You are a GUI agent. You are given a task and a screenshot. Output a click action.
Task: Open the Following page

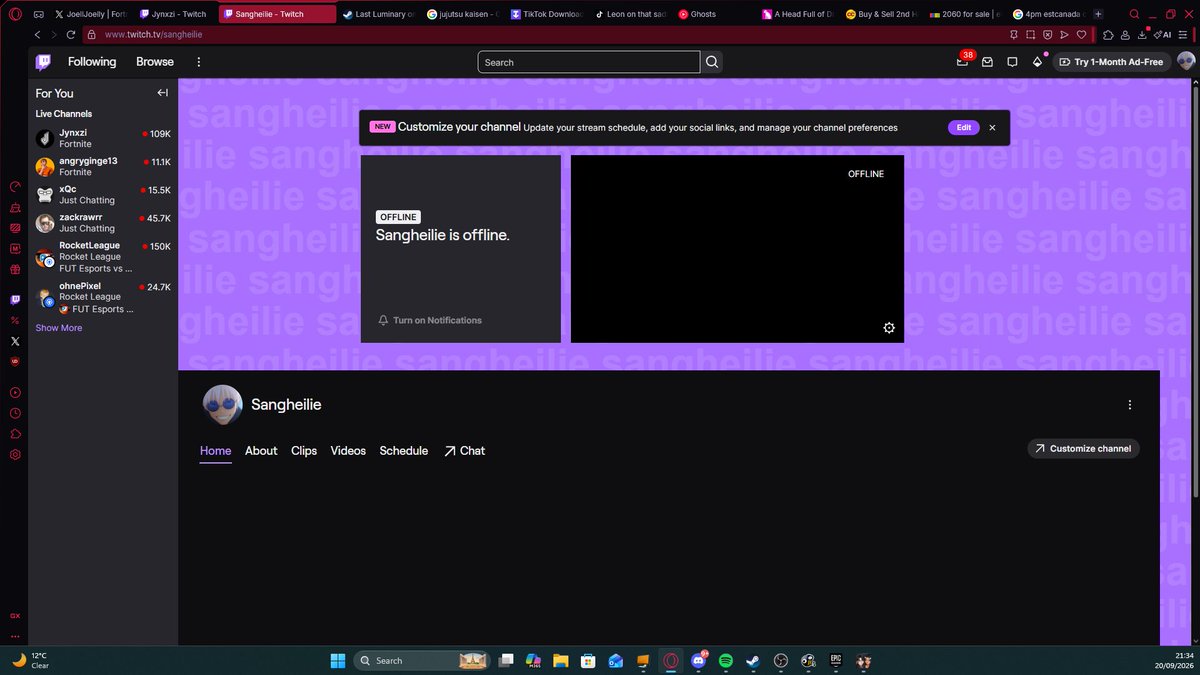(x=92, y=62)
